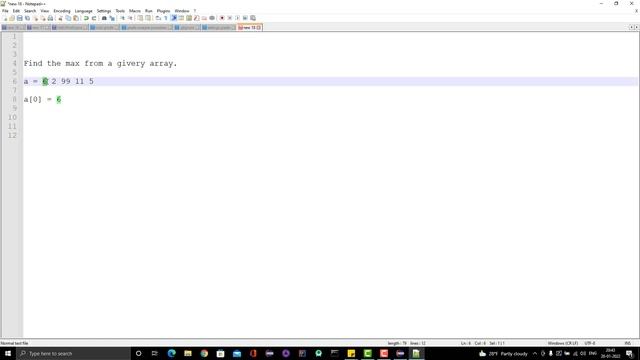Screen dimensions: 640x360
Task: Click the Paste toolbar icon
Action: point(76,18)
